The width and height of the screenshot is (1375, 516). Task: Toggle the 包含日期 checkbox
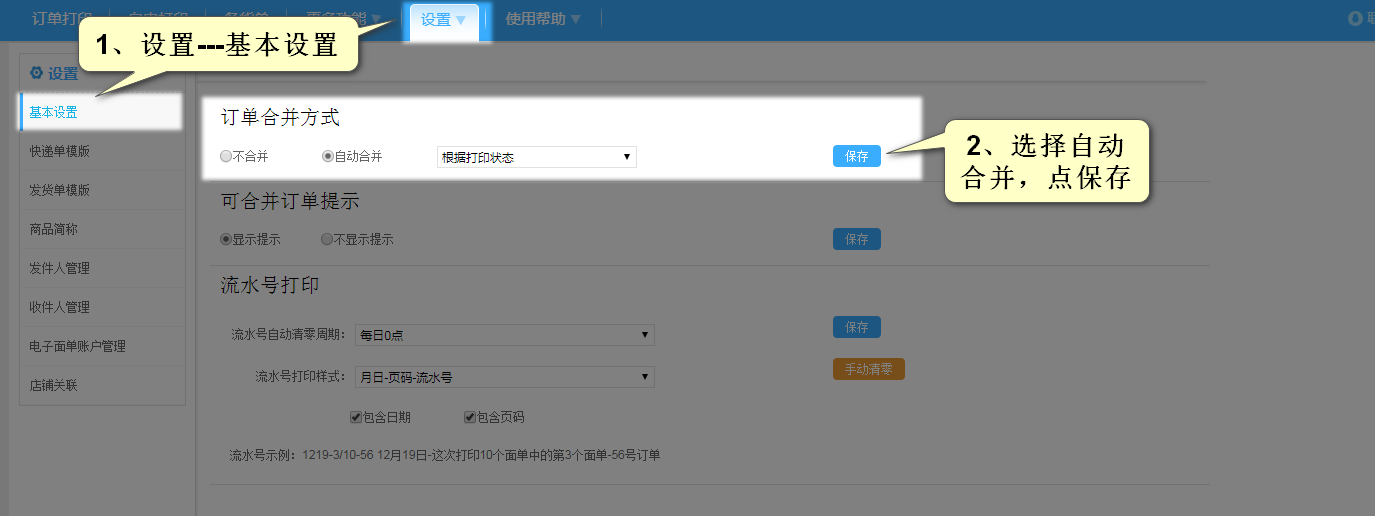click(356, 417)
